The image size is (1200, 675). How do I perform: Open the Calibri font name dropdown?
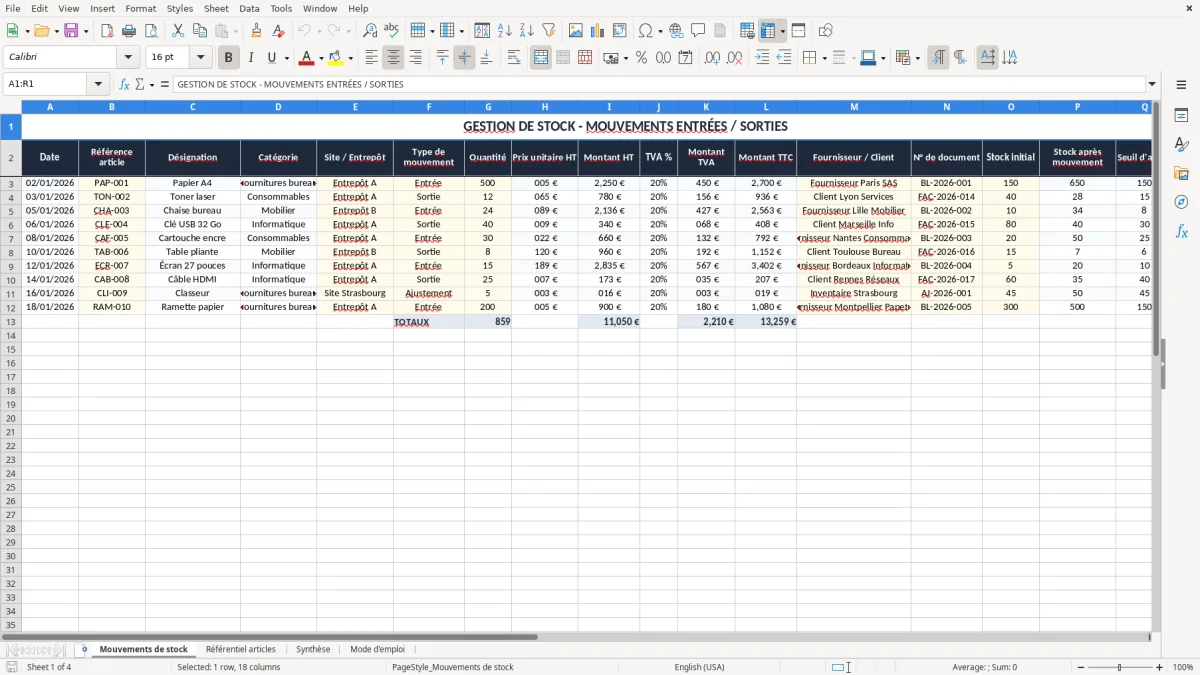(x=128, y=58)
